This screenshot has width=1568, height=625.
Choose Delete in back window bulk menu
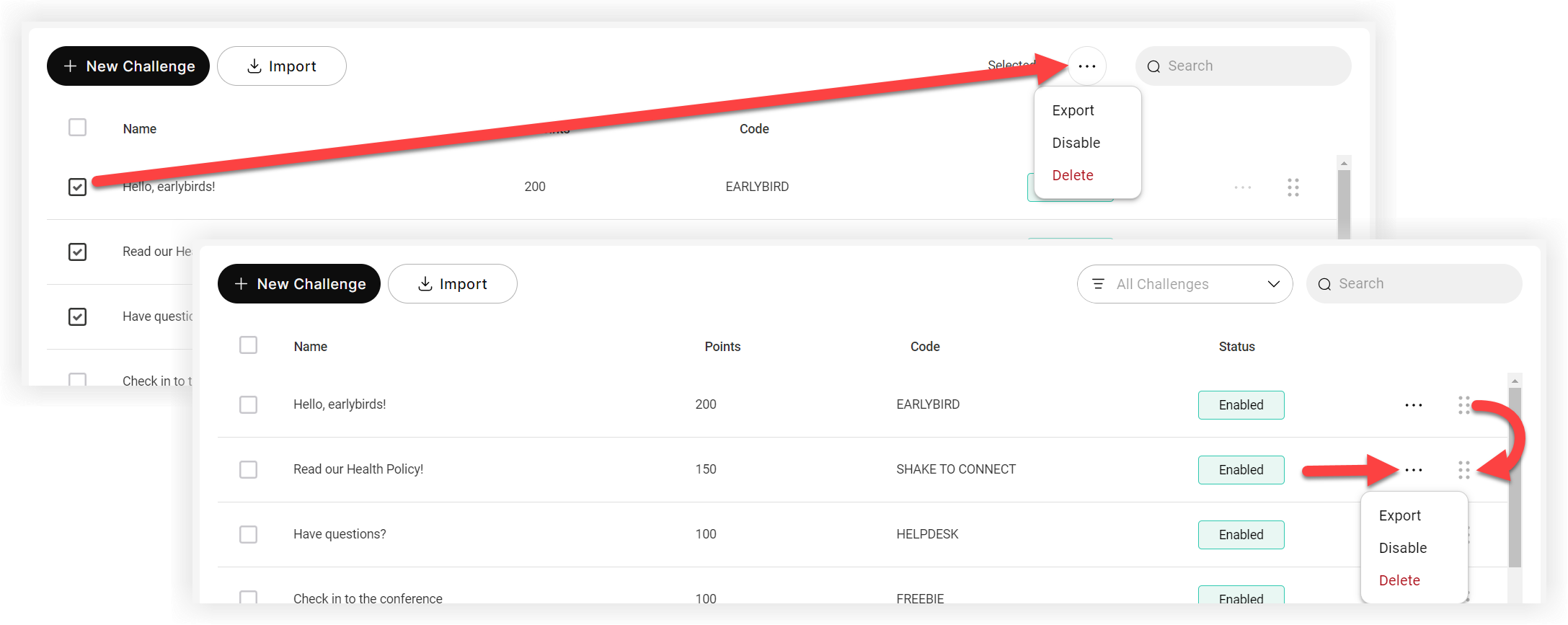point(1073,175)
